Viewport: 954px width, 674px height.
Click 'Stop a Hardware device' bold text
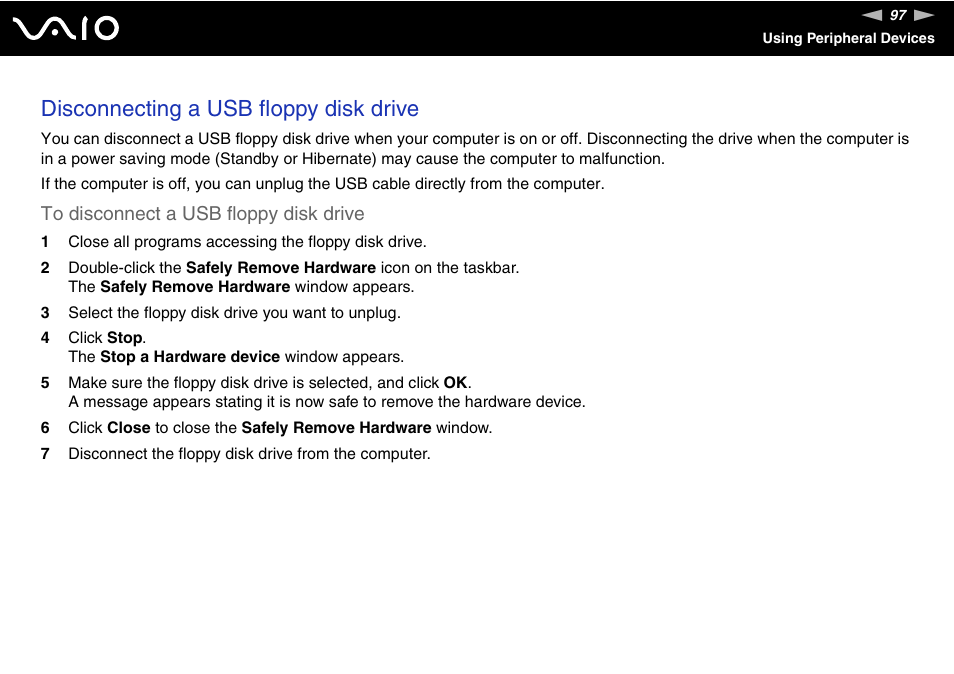pyautogui.click(x=190, y=356)
